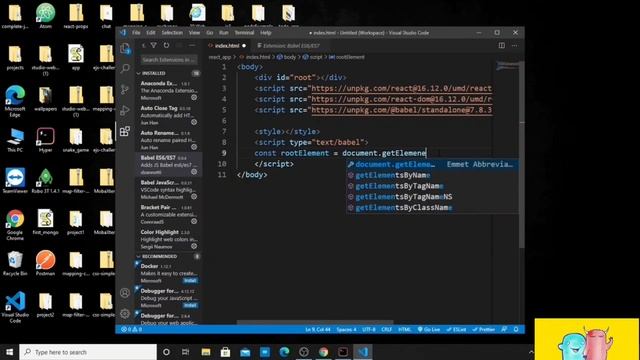The image size is (640, 360).
Task: Select the Extensions view icon
Action: [125, 131]
